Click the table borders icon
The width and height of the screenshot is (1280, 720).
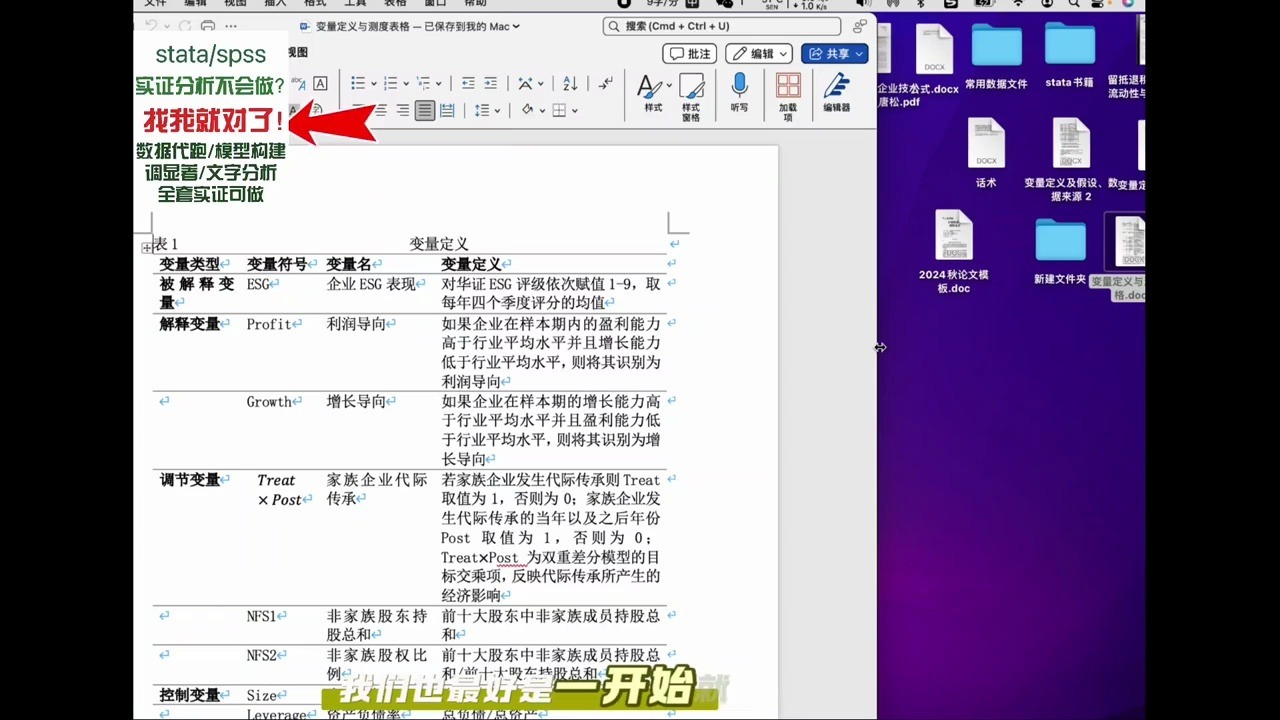(x=559, y=110)
